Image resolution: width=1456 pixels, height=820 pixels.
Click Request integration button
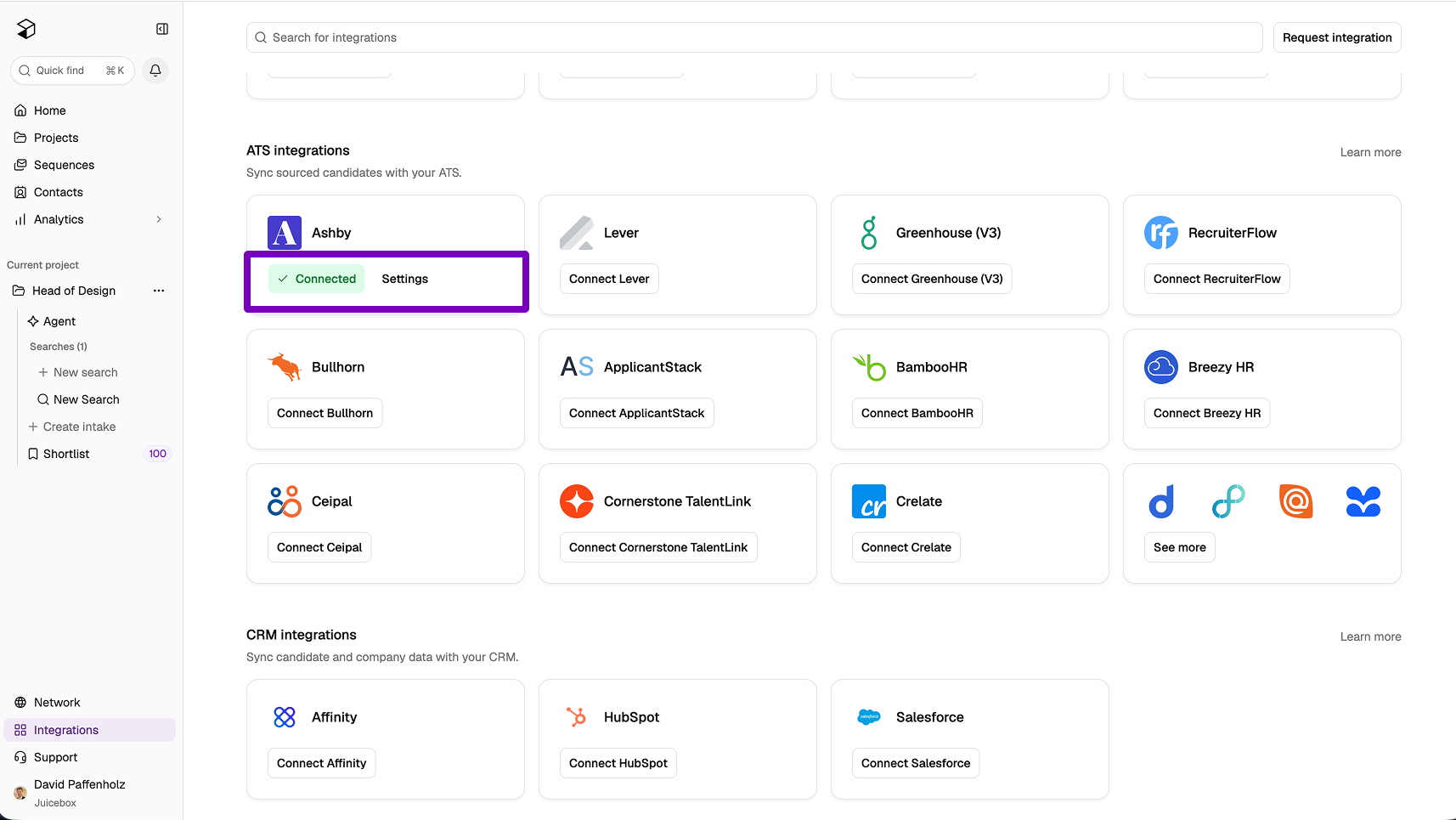[1337, 37]
